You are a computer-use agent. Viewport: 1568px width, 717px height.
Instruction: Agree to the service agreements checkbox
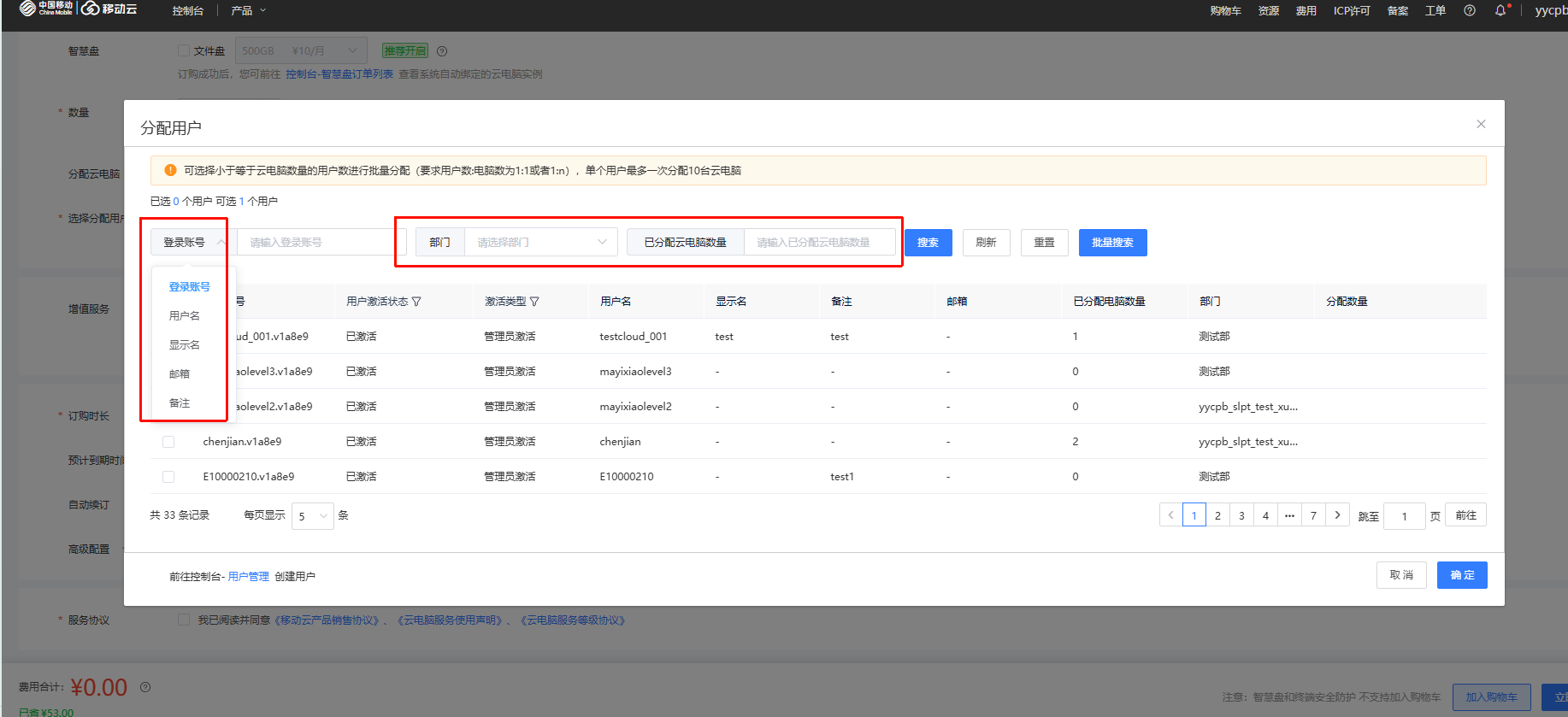183,620
